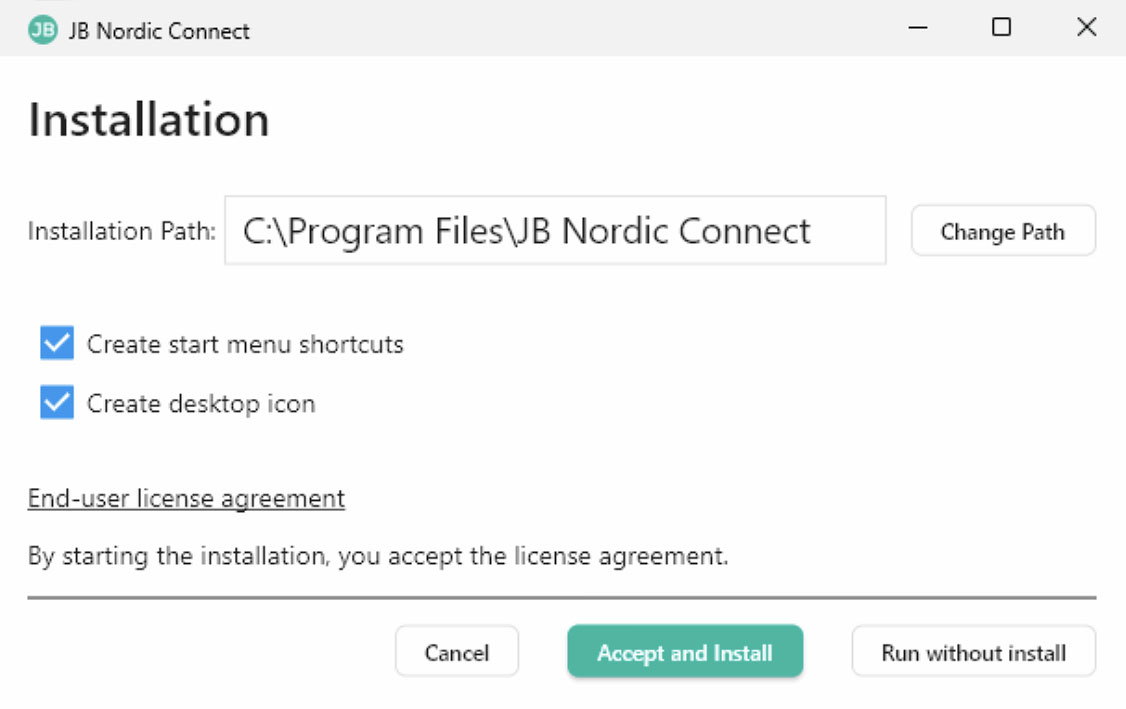This screenshot has height=709, width=1126.
Task: Click the teal install button labeled Accept and Install
Action: point(685,651)
